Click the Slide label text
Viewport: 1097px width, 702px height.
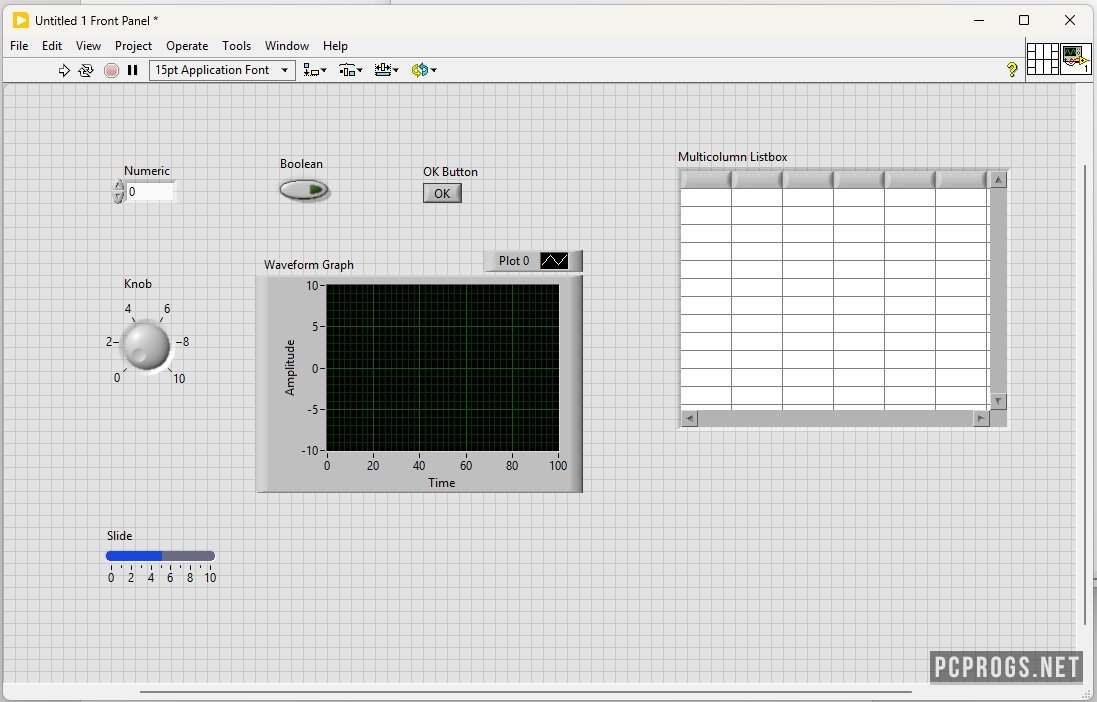120,536
